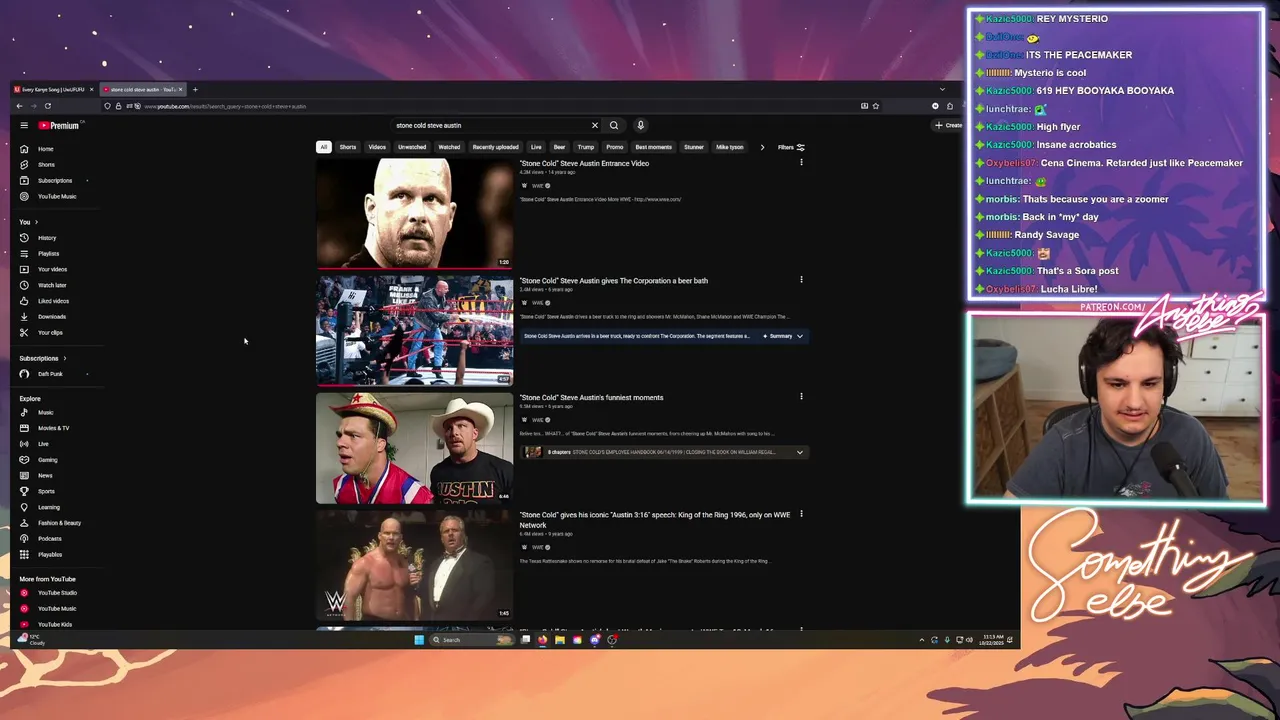Select the Beer filter chip

[x=559, y=147]
